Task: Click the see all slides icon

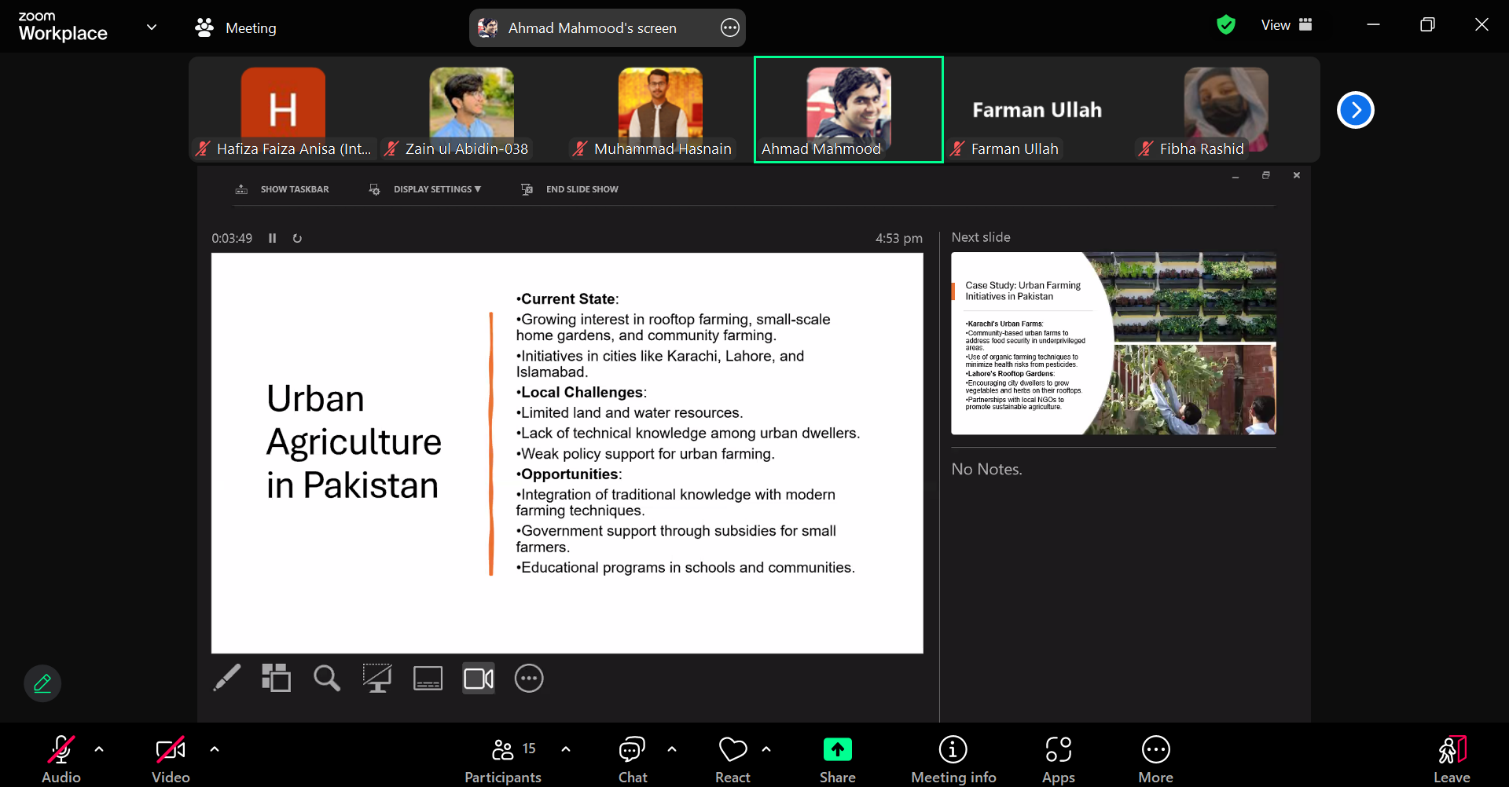Action: pyautogui.click(x=276, y=678)
